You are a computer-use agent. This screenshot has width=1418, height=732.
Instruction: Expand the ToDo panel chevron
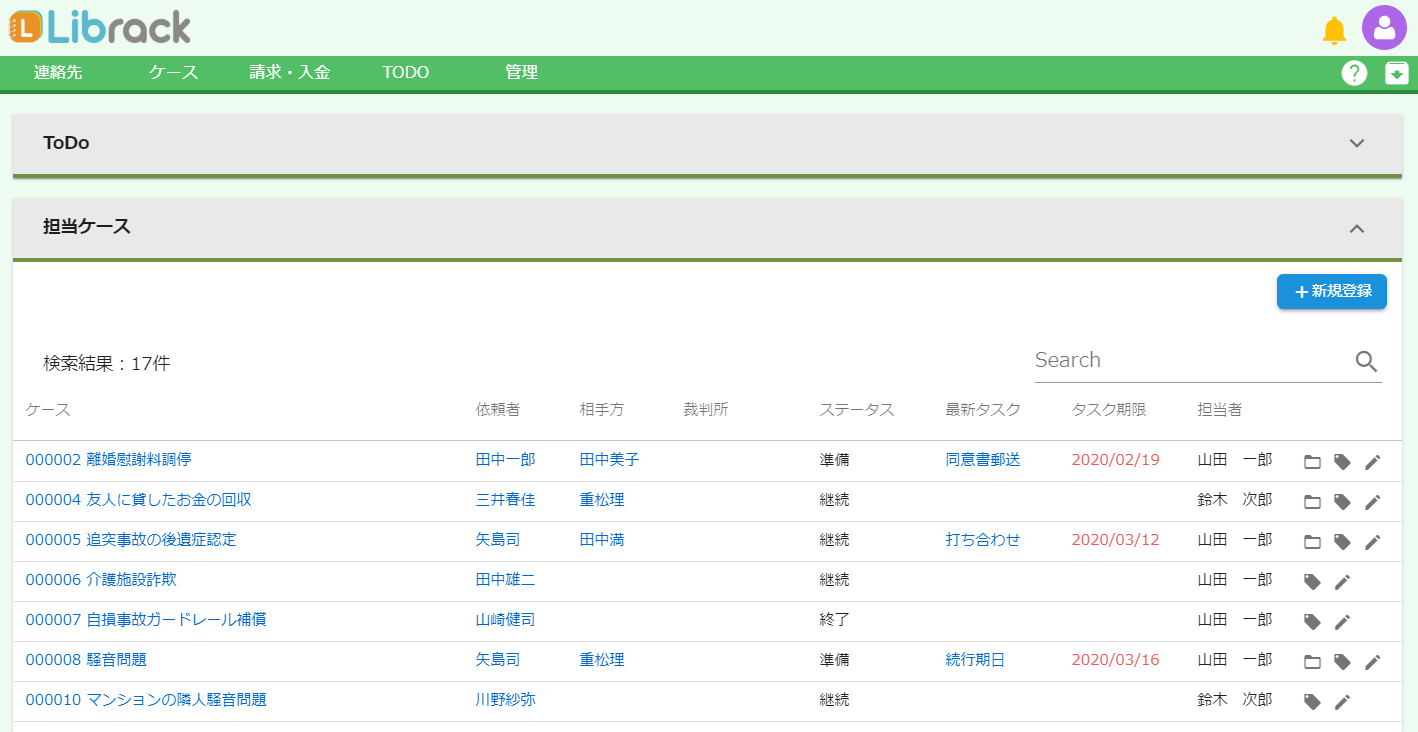tap(1356, 143)
